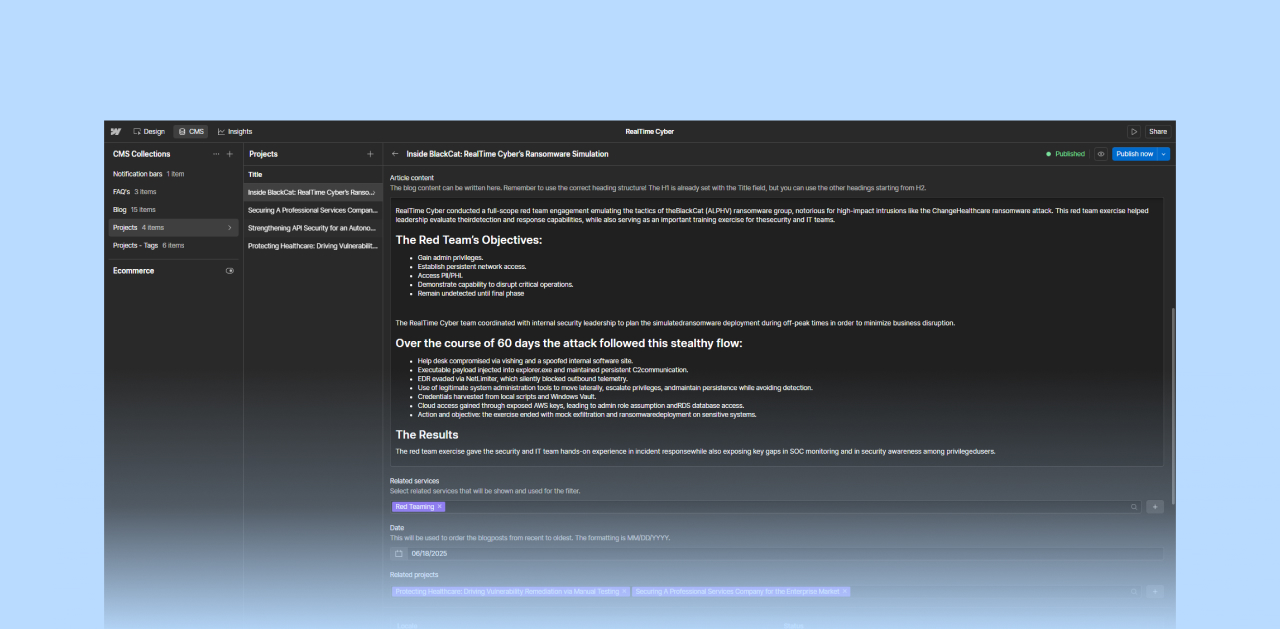Click the Related services search icon

point(1134,507)
